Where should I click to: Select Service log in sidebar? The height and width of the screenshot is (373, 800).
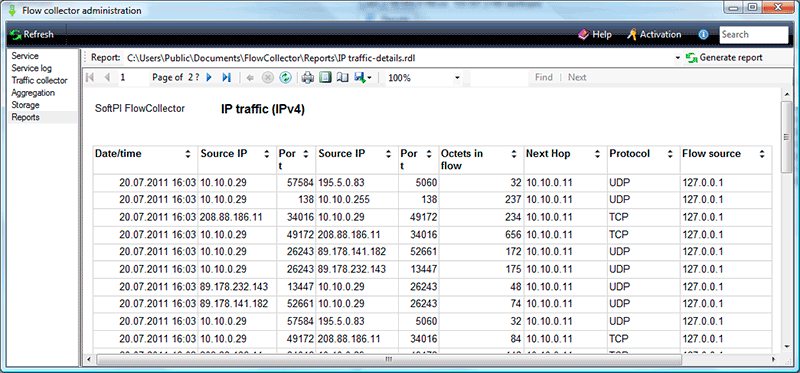(32, 68)
